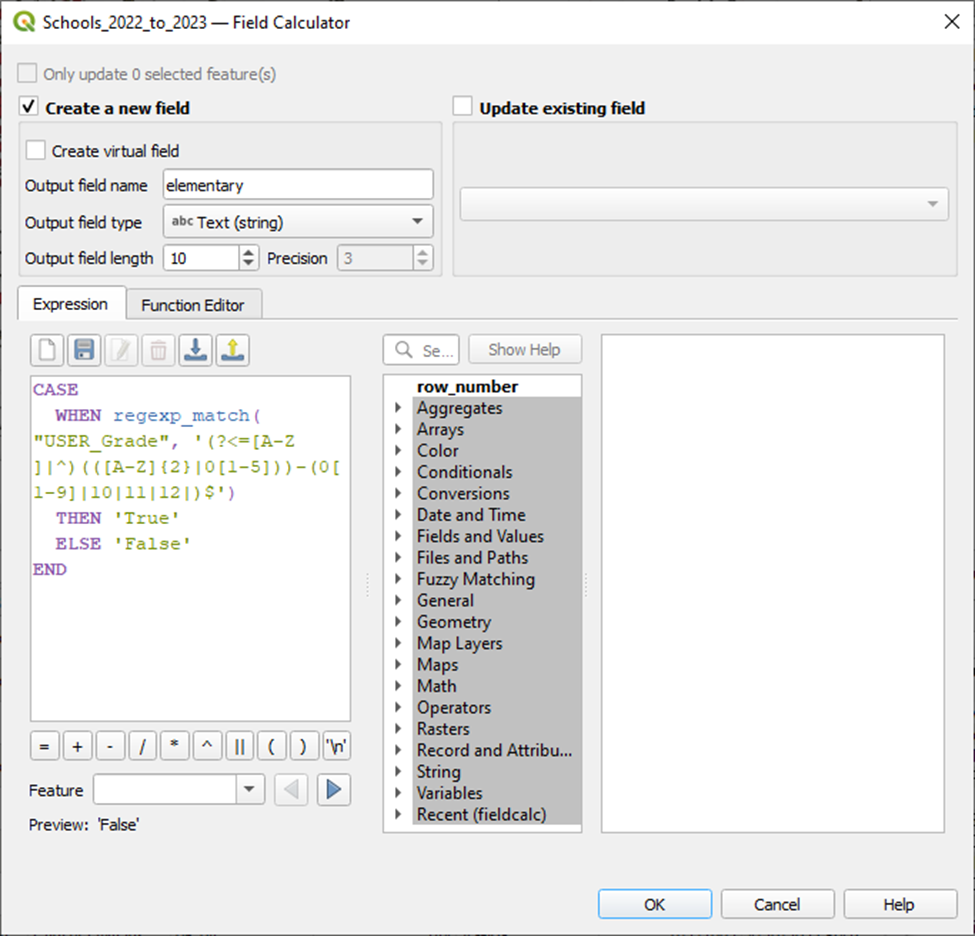The width and height of the screenshot is (975, 936).
Task: Click the Show Help button
Action: [x=524, y=350]
